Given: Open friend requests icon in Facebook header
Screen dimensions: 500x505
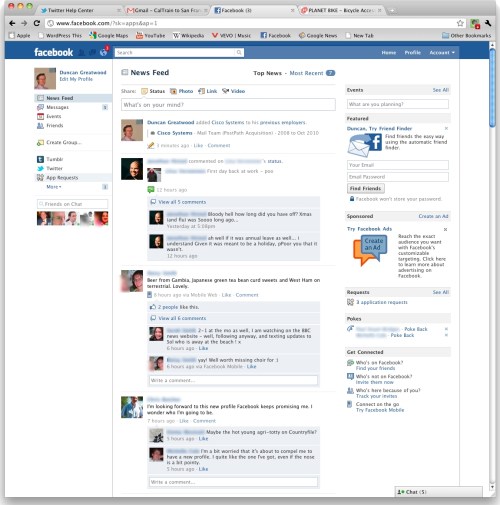Looking at the screenshot, I should click(82, 52).
